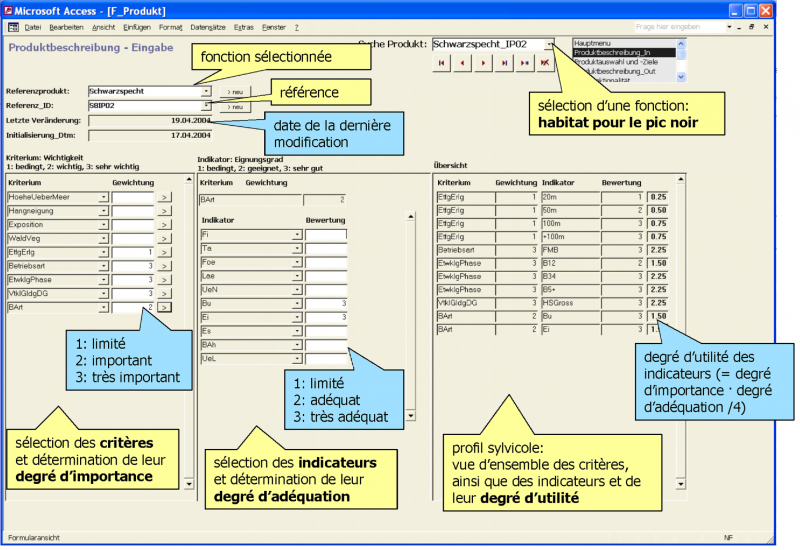
Task: Open the Ansicht menu
Action: [104, 28]
